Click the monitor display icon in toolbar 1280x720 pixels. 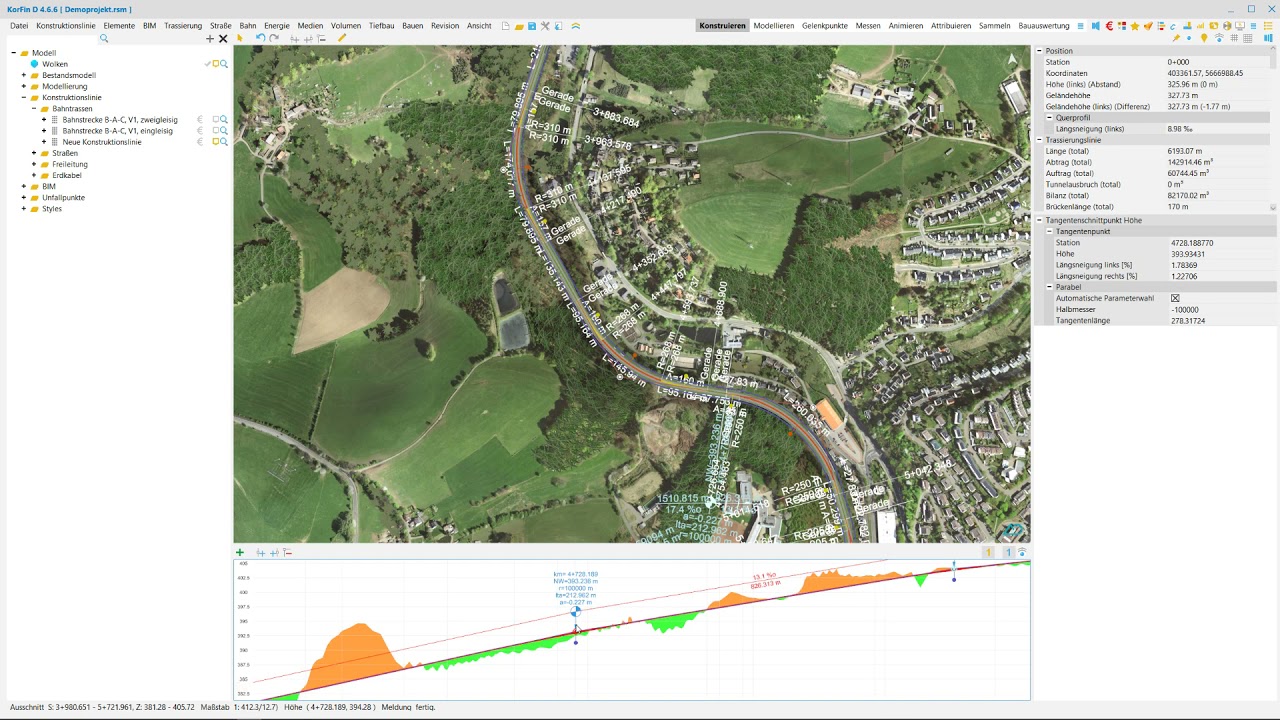[x=1240, y=26]
